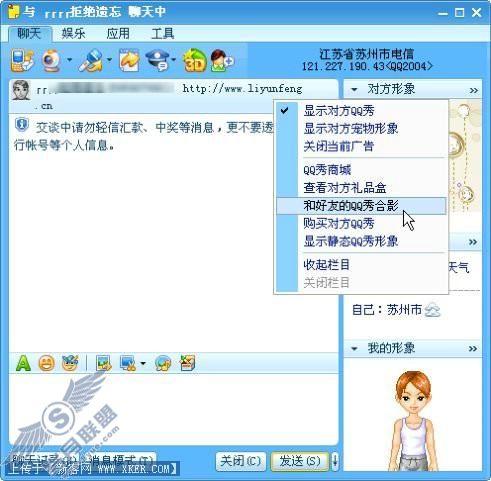Click in the message input box
Viewport: 491px width, 481px height.
coord(173,409)
